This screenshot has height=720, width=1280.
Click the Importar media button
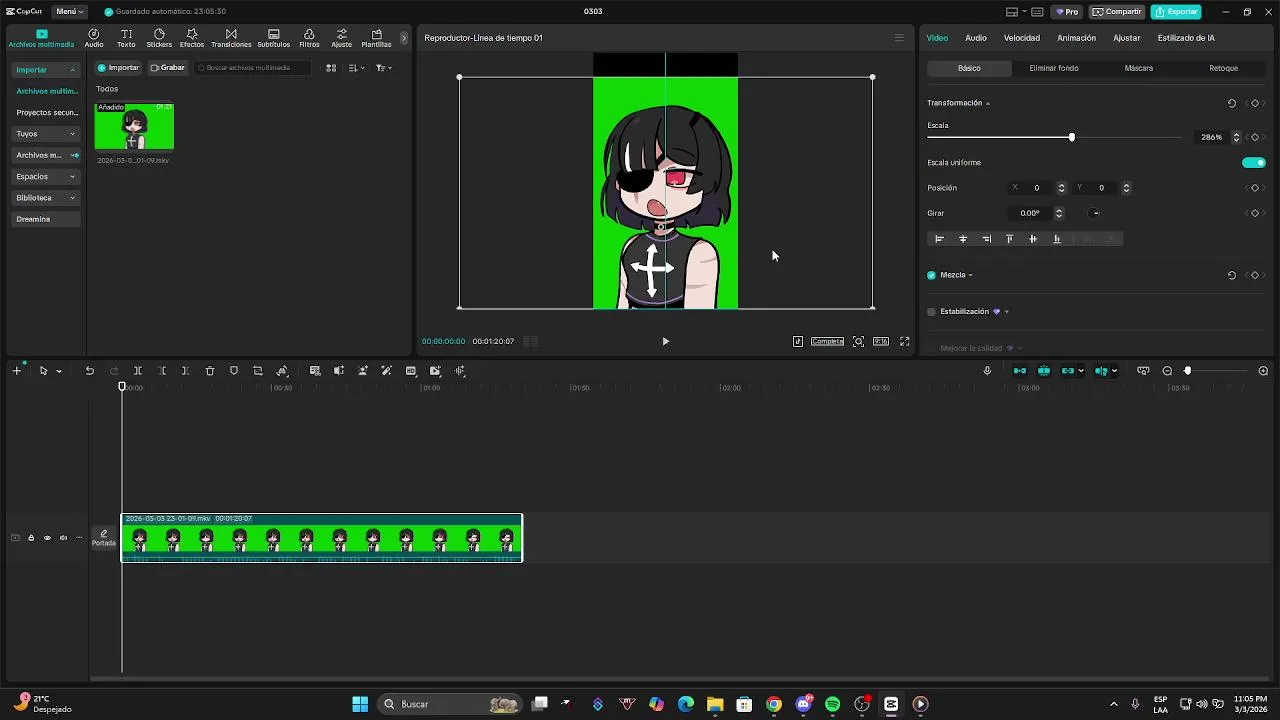click(118, 68)
